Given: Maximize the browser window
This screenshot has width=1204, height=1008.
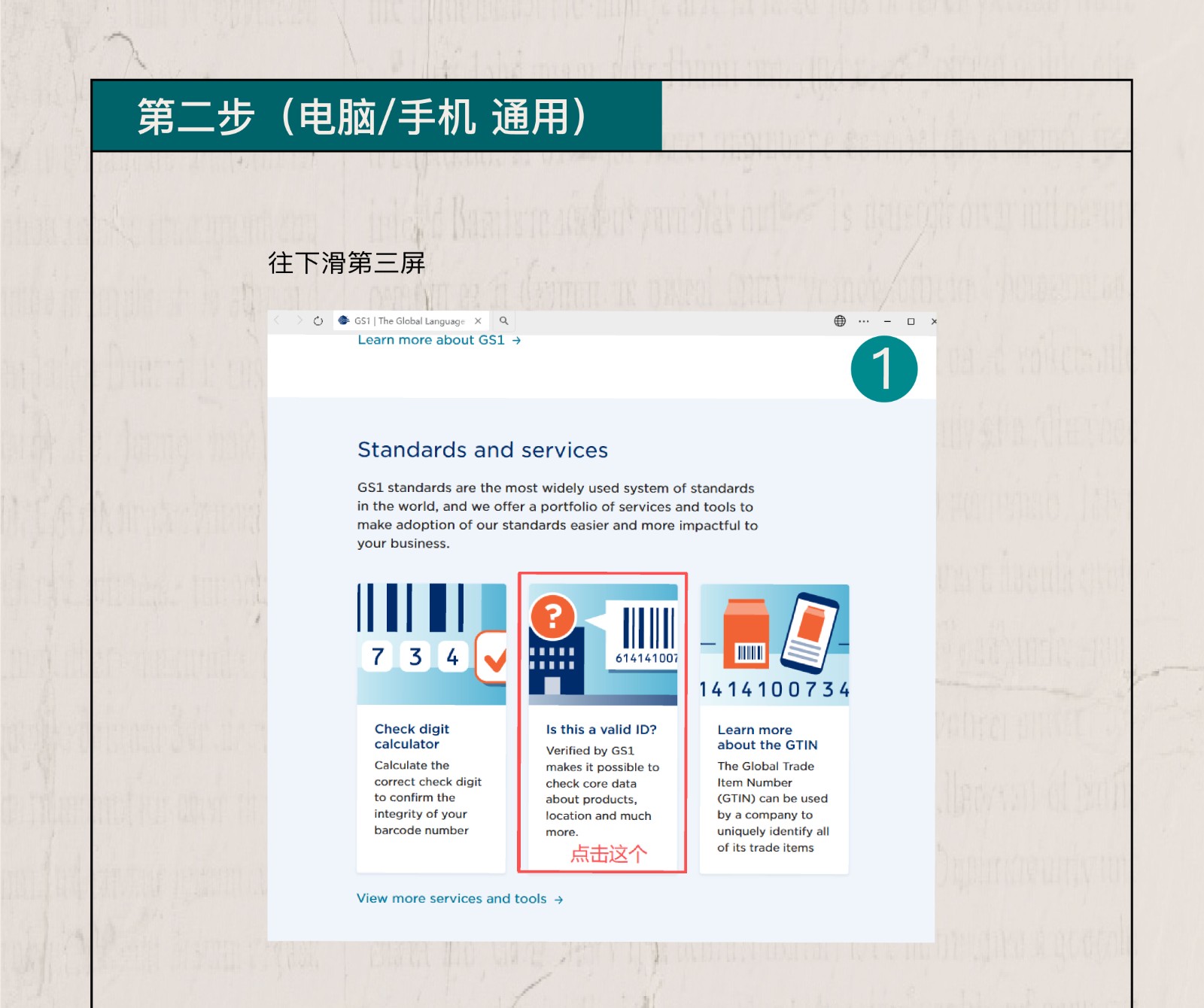Looking at the screenshot, I should [x=911, y=321].
